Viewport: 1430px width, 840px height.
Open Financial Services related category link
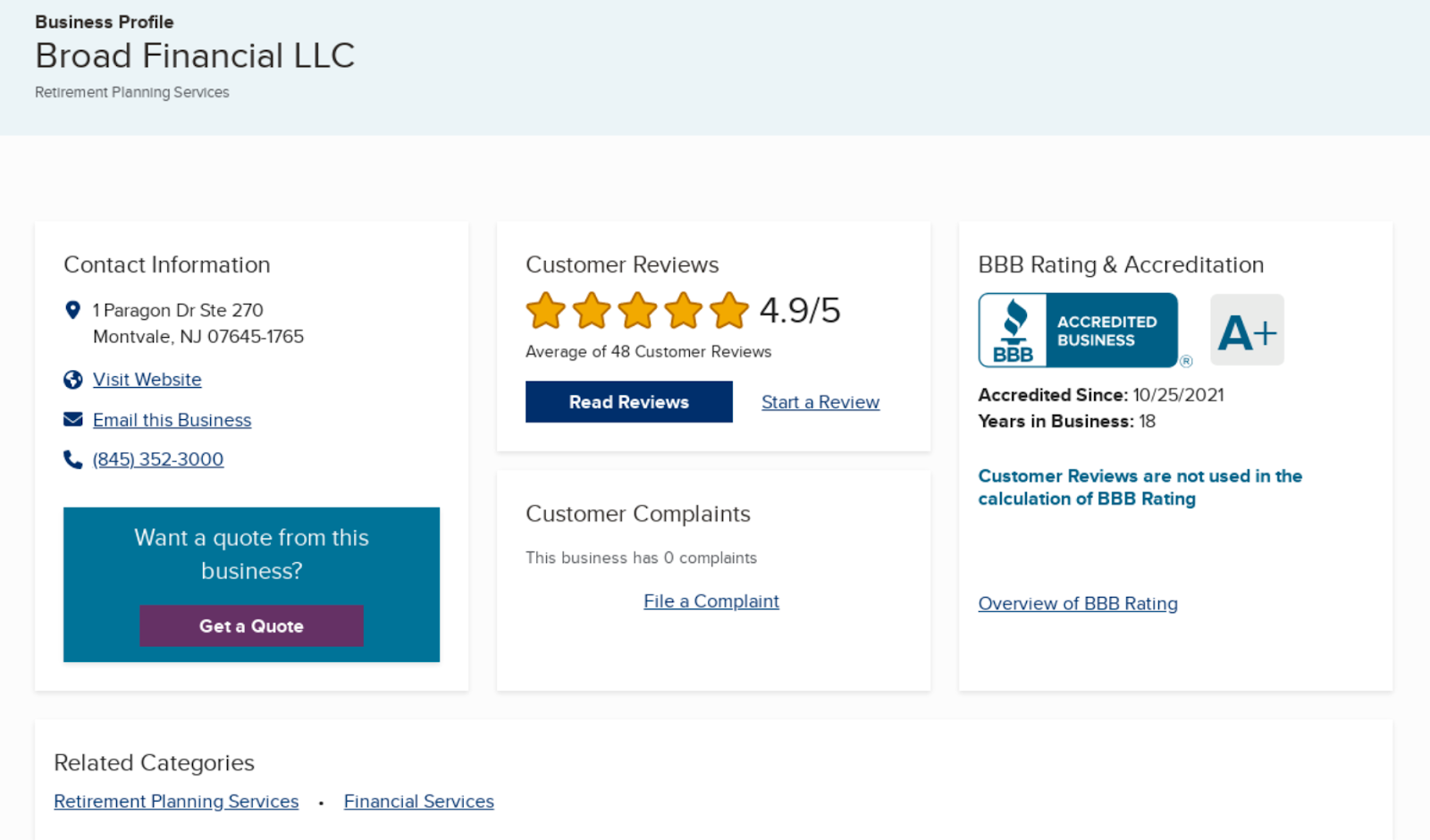tap(419, 802)
